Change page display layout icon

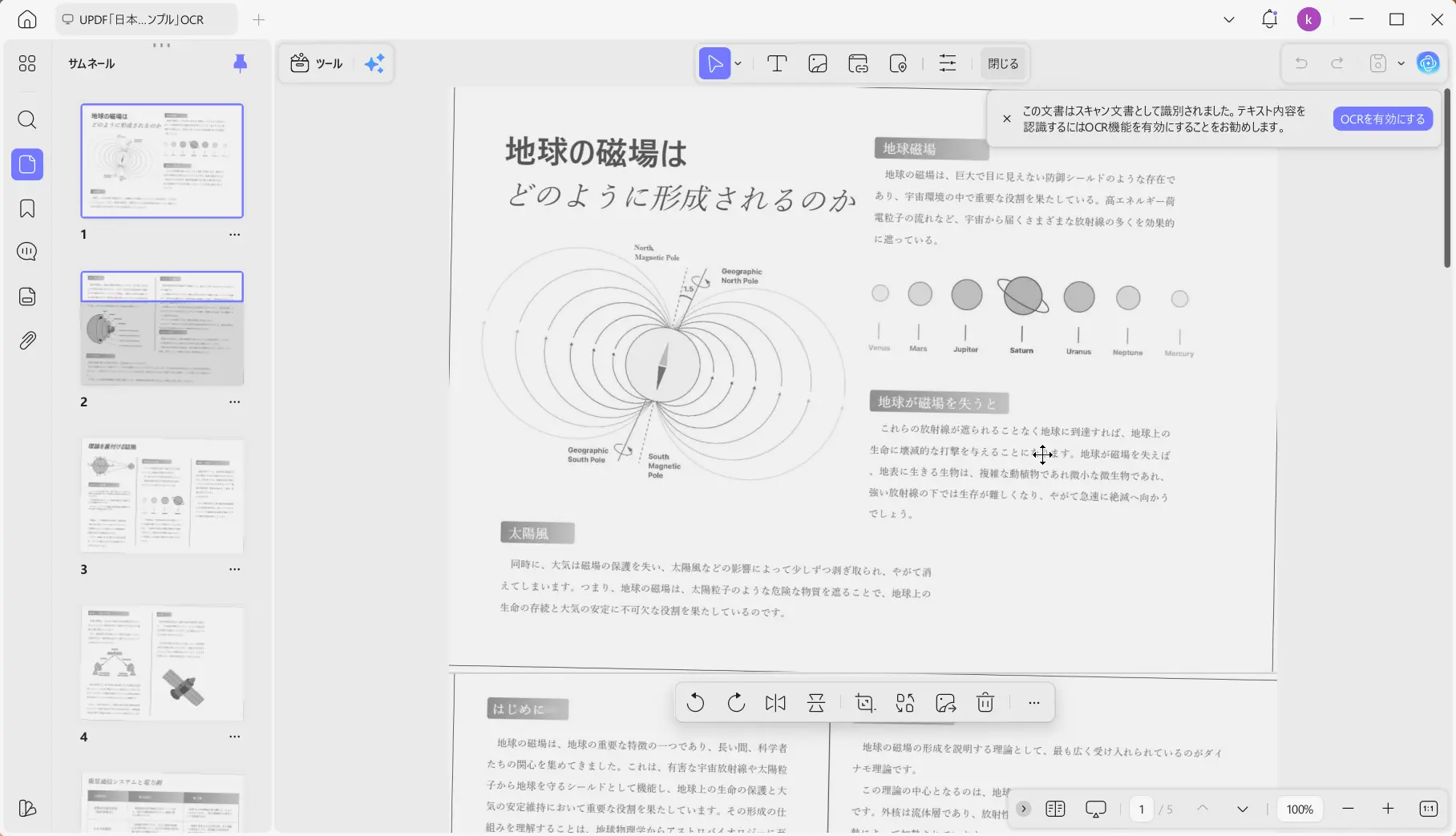click(x=1055, y=809)
